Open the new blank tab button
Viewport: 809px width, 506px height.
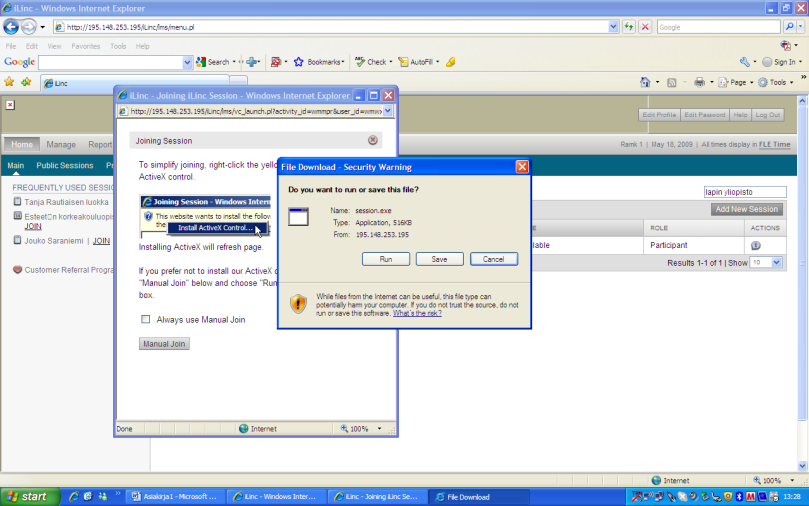[x=238, y=80]
